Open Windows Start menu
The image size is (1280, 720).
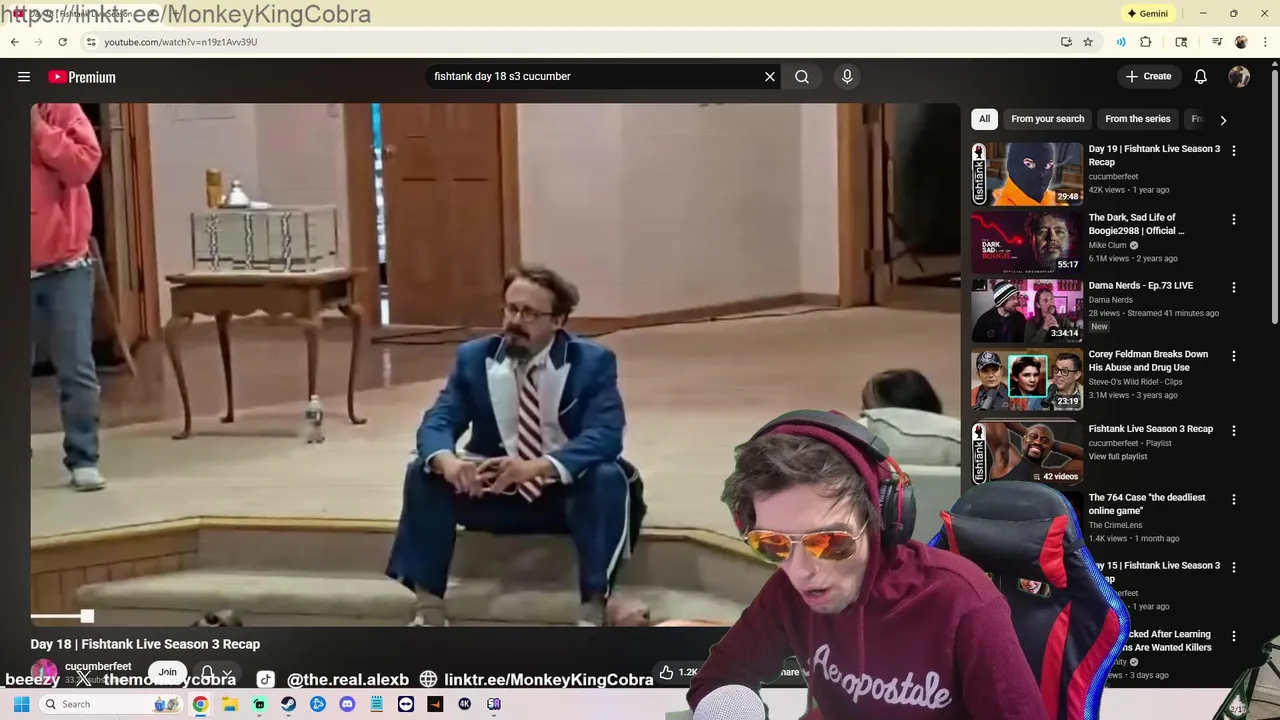[20, 704]
